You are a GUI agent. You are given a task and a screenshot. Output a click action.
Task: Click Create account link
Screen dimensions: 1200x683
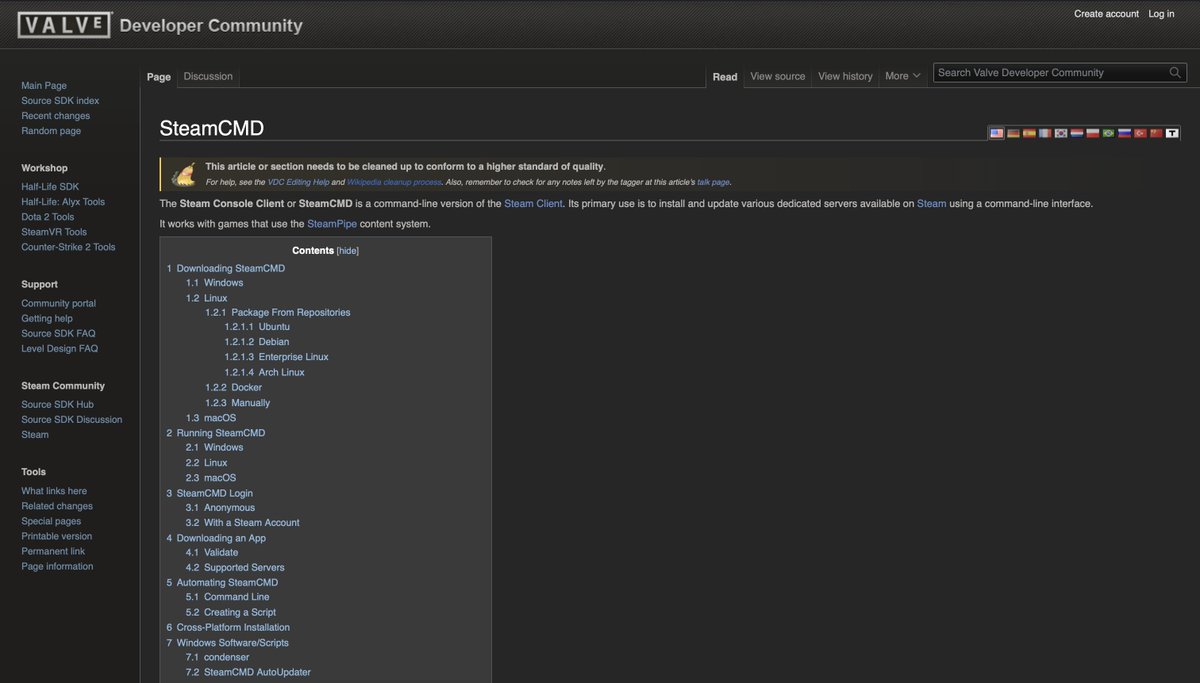pos(1106,14)
